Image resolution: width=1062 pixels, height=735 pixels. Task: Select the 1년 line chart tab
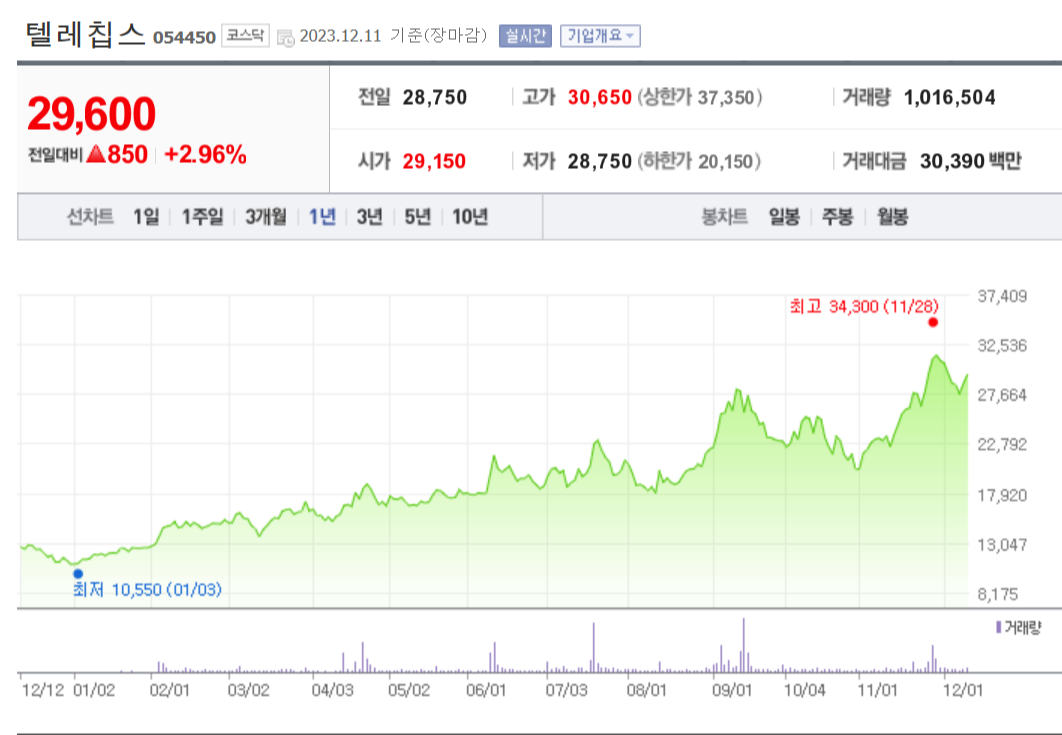(x=322, y=217)
